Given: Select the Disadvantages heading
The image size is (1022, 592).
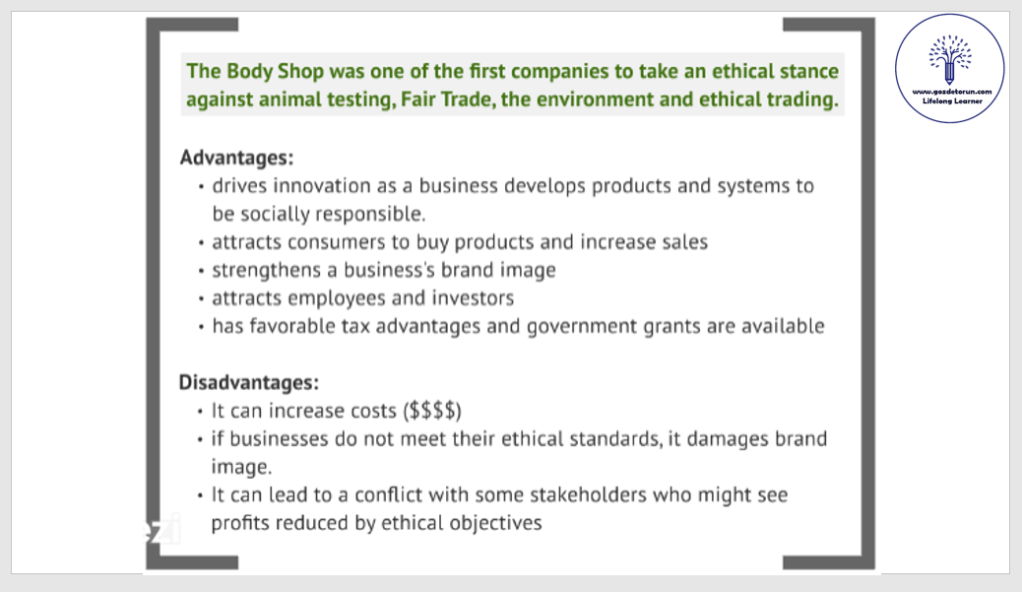Looking at the screenshot, I should 249,382.
